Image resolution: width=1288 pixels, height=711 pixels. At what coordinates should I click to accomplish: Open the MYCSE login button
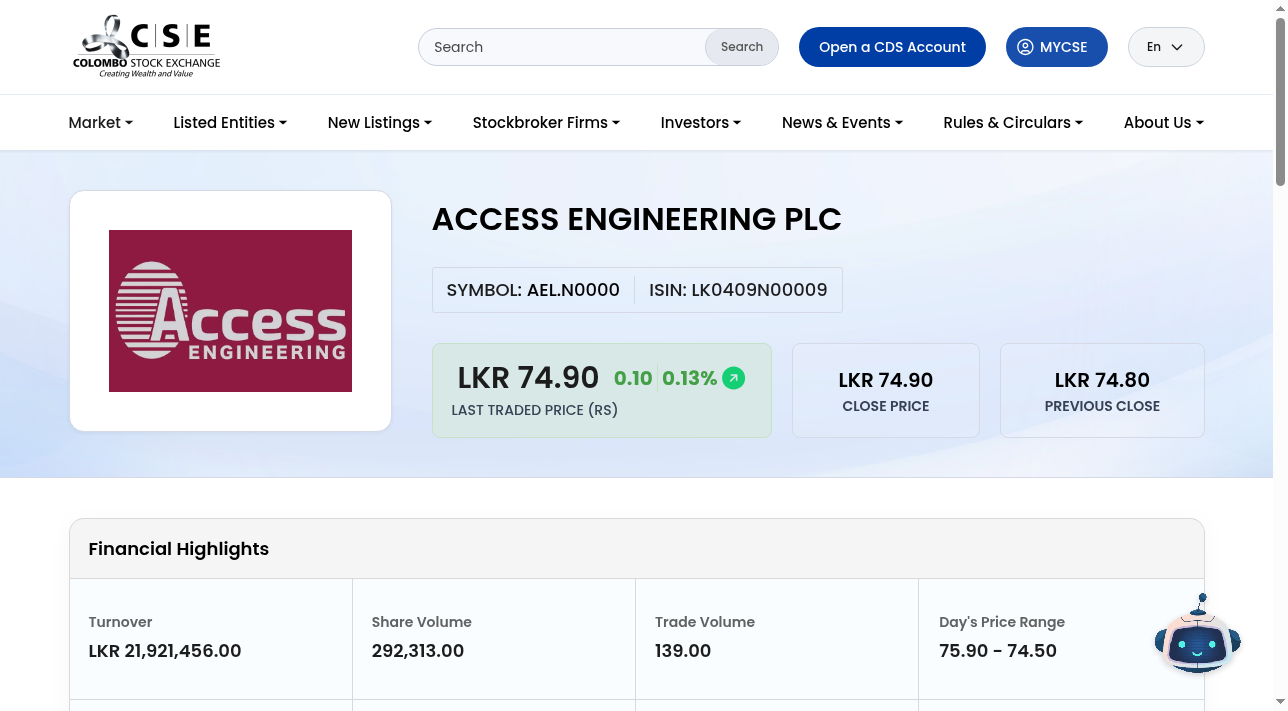(x=1056, y=47)
